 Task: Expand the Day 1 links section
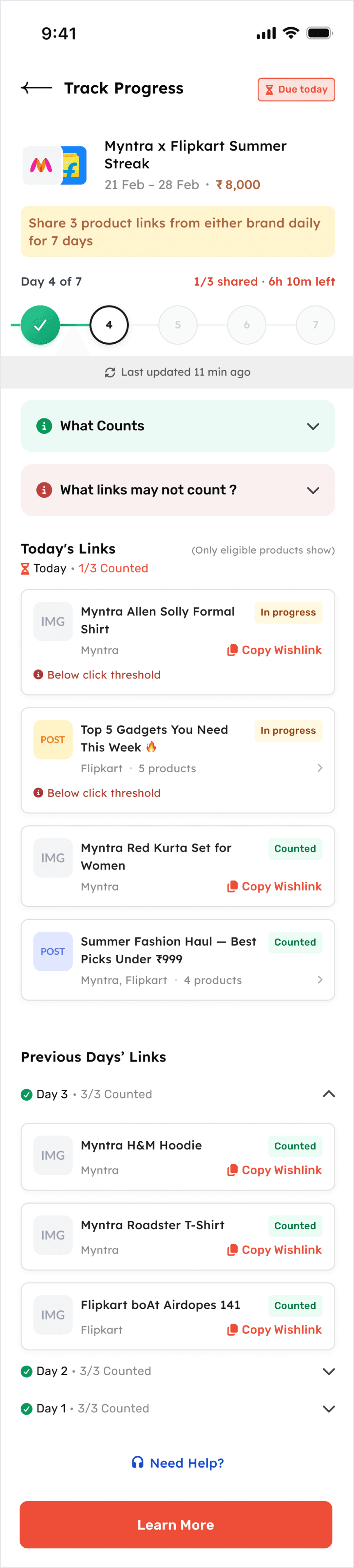(328, 1408)
